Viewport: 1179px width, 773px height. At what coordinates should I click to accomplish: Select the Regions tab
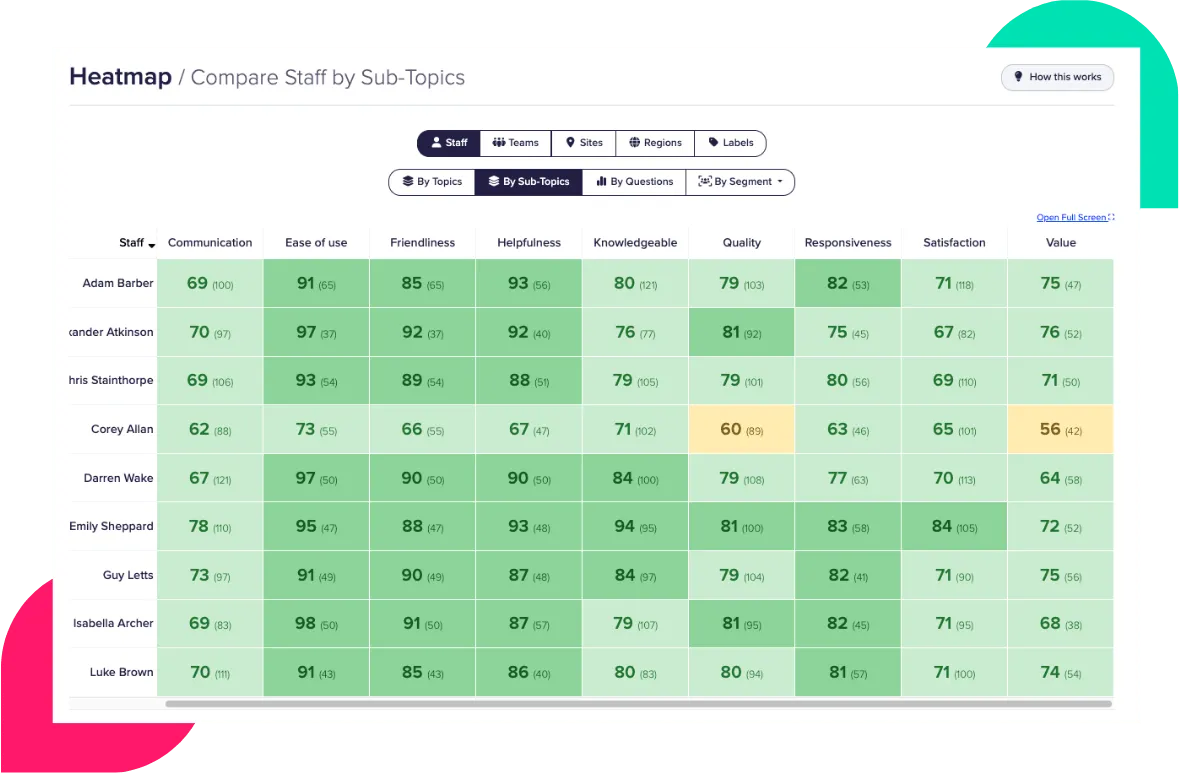coord(655,143)
